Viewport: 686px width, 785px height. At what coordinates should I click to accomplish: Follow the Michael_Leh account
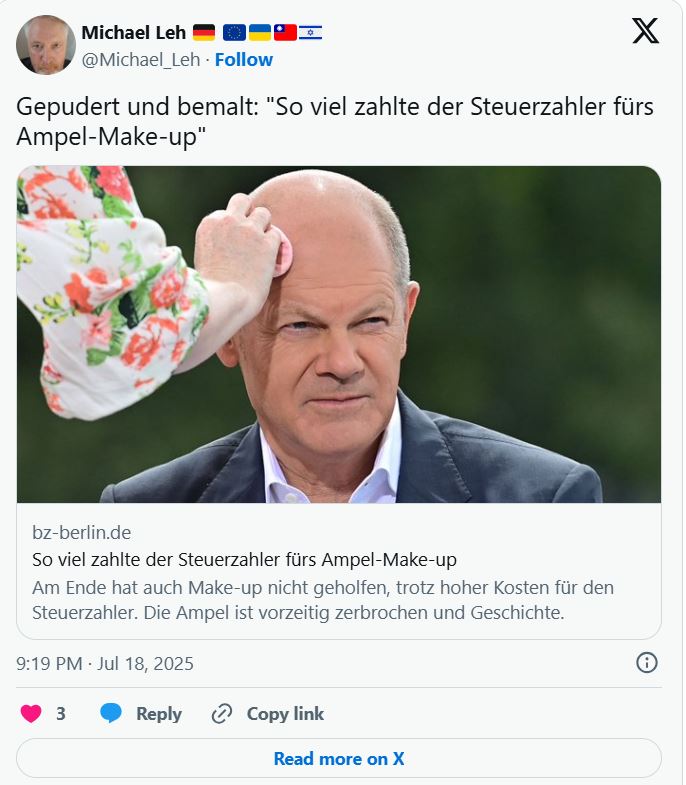point(244,60)
